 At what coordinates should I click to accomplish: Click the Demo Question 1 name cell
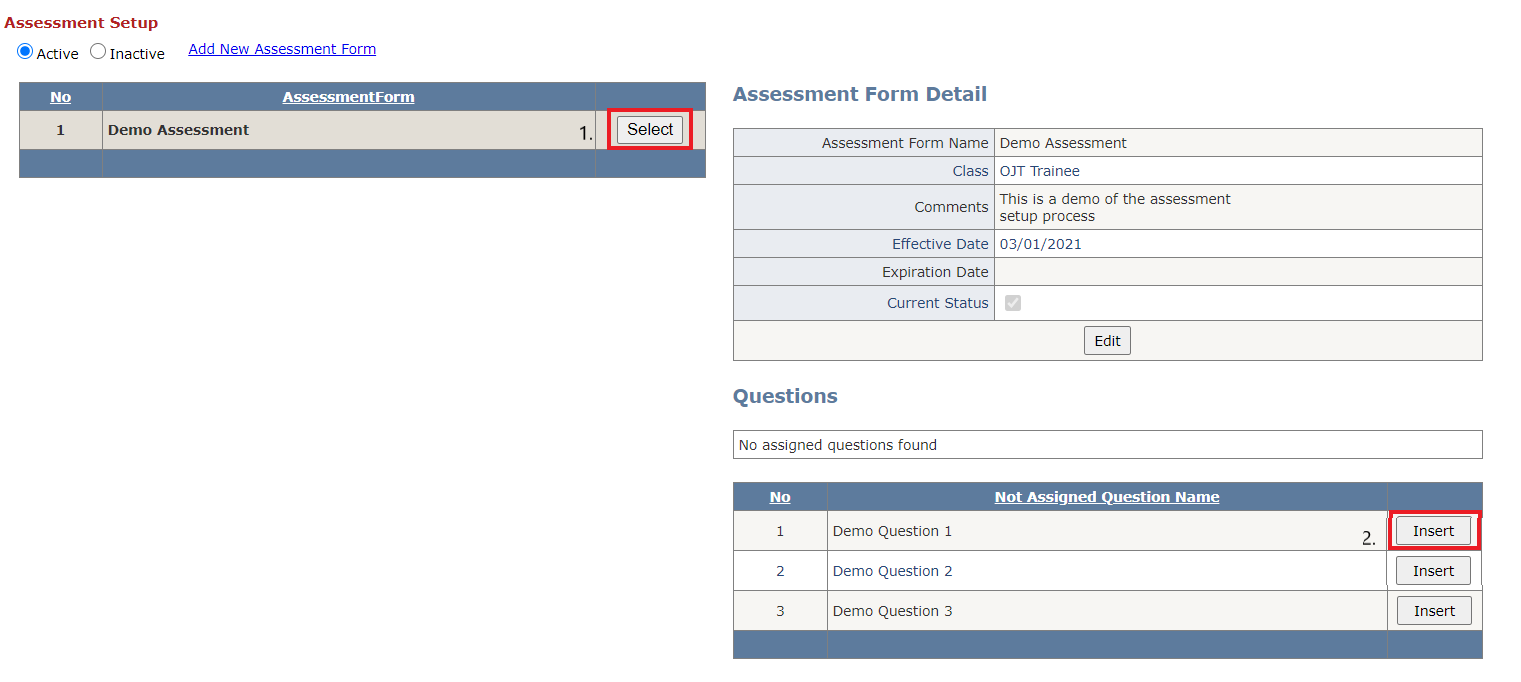click(892, 531)
